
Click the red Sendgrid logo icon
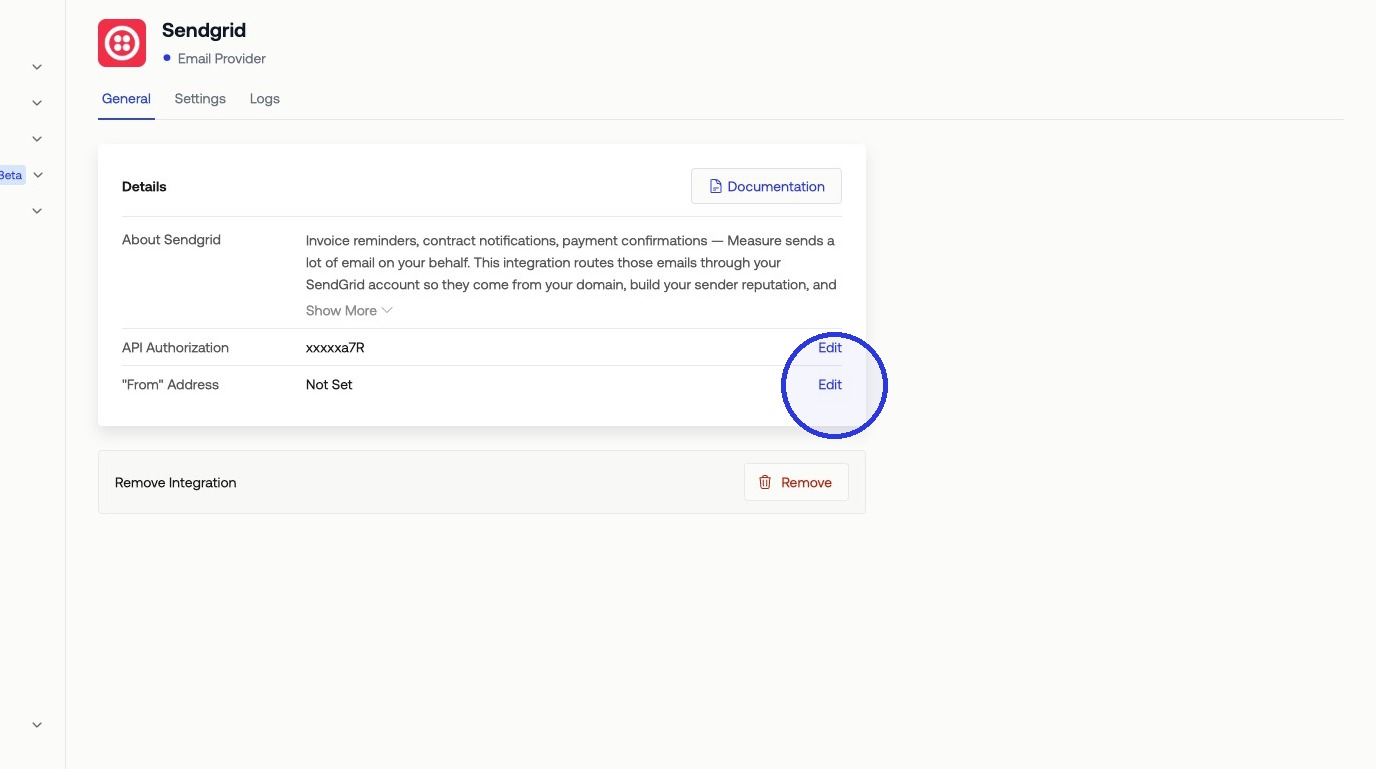[x=122, y=43]
